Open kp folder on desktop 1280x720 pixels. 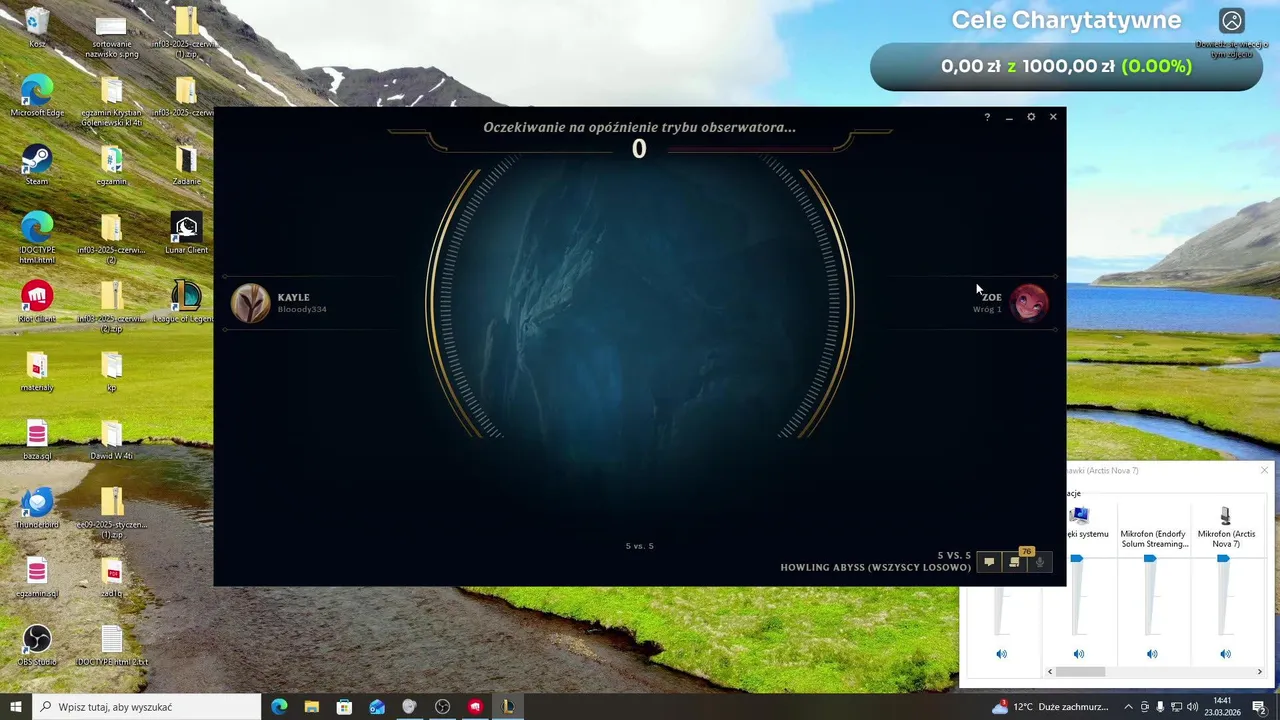pyautogui.click(x=111, y=371)
